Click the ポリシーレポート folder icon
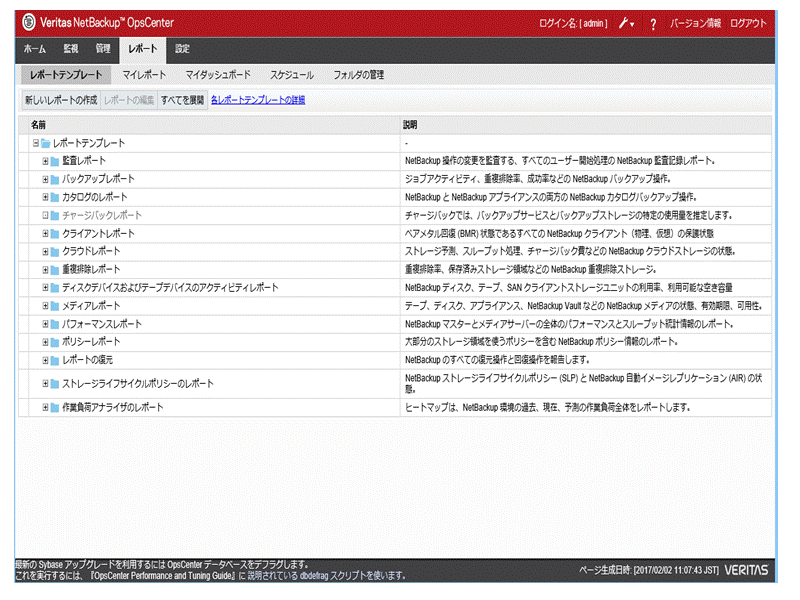Image resolution: width=800 pixels, height=600 pixels. [x=55, y=342]
